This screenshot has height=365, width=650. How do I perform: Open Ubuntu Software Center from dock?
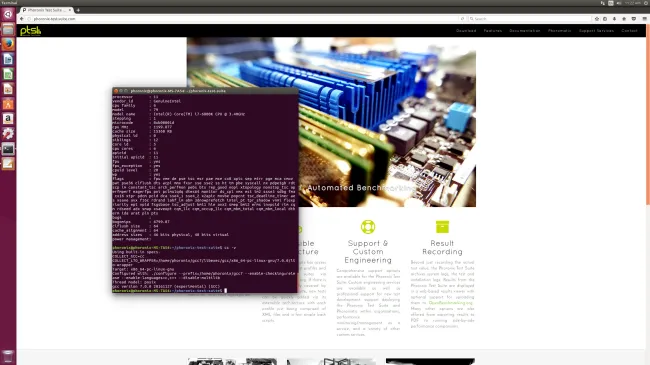[8, 104]
